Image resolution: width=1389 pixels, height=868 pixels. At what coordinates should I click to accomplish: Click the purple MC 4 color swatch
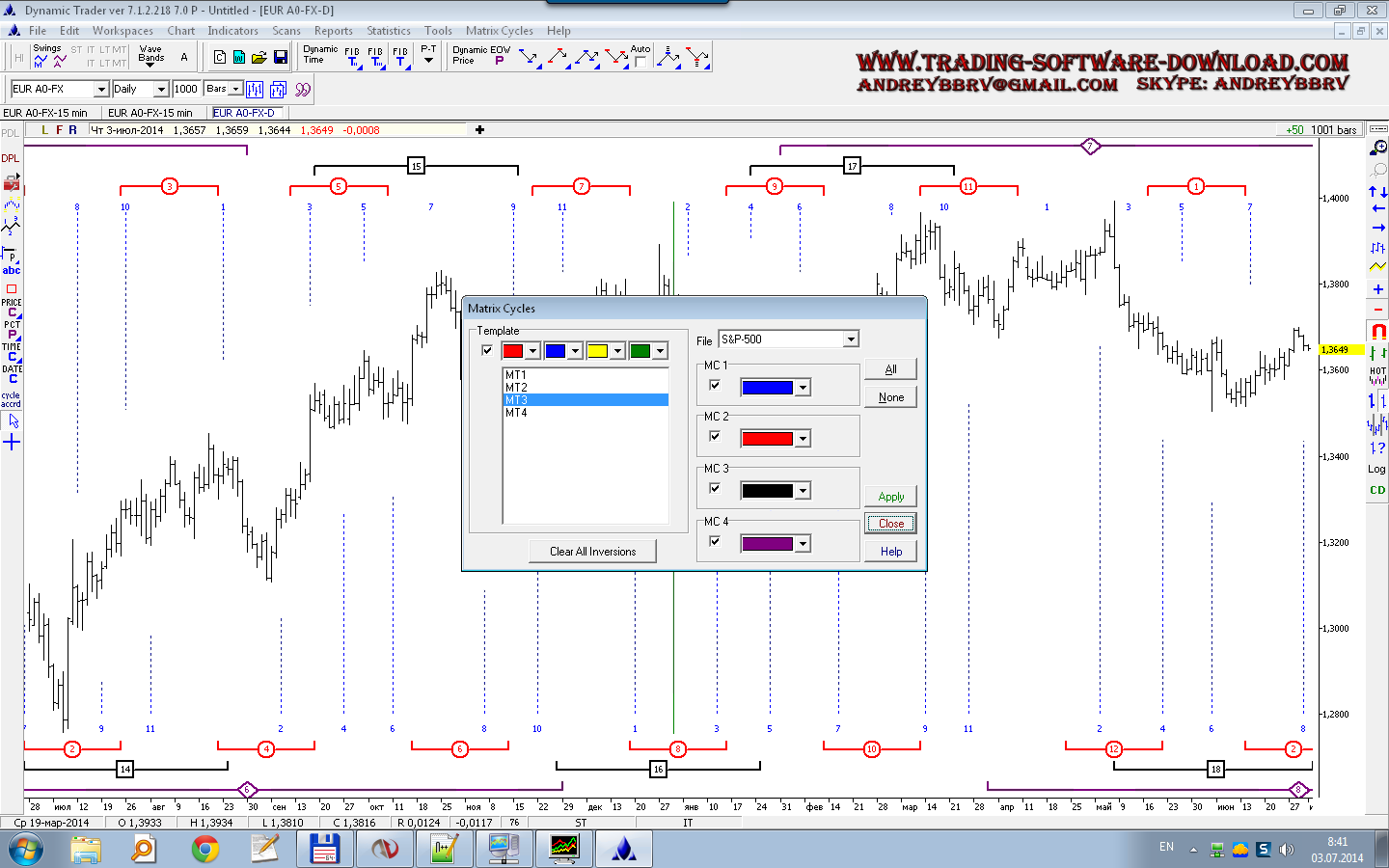[x=767, y=544]
